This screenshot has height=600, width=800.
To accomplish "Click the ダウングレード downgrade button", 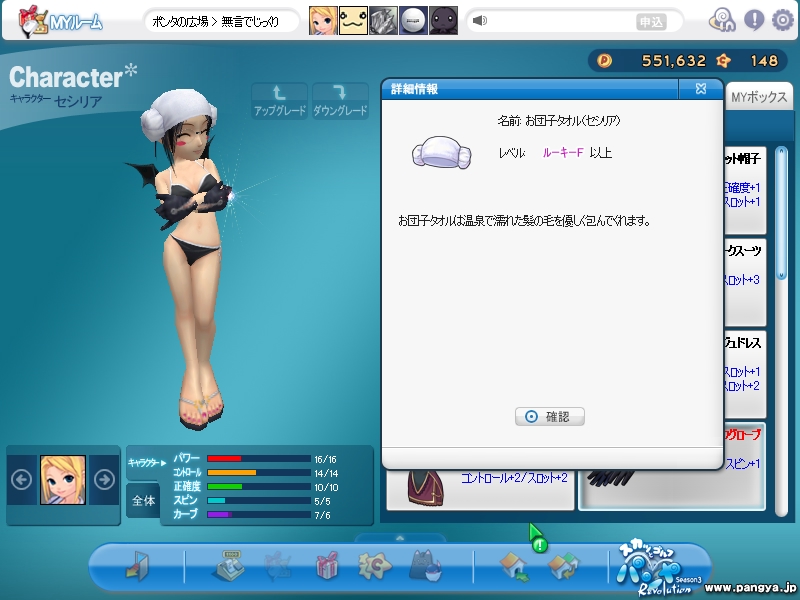I will point(340,101).
